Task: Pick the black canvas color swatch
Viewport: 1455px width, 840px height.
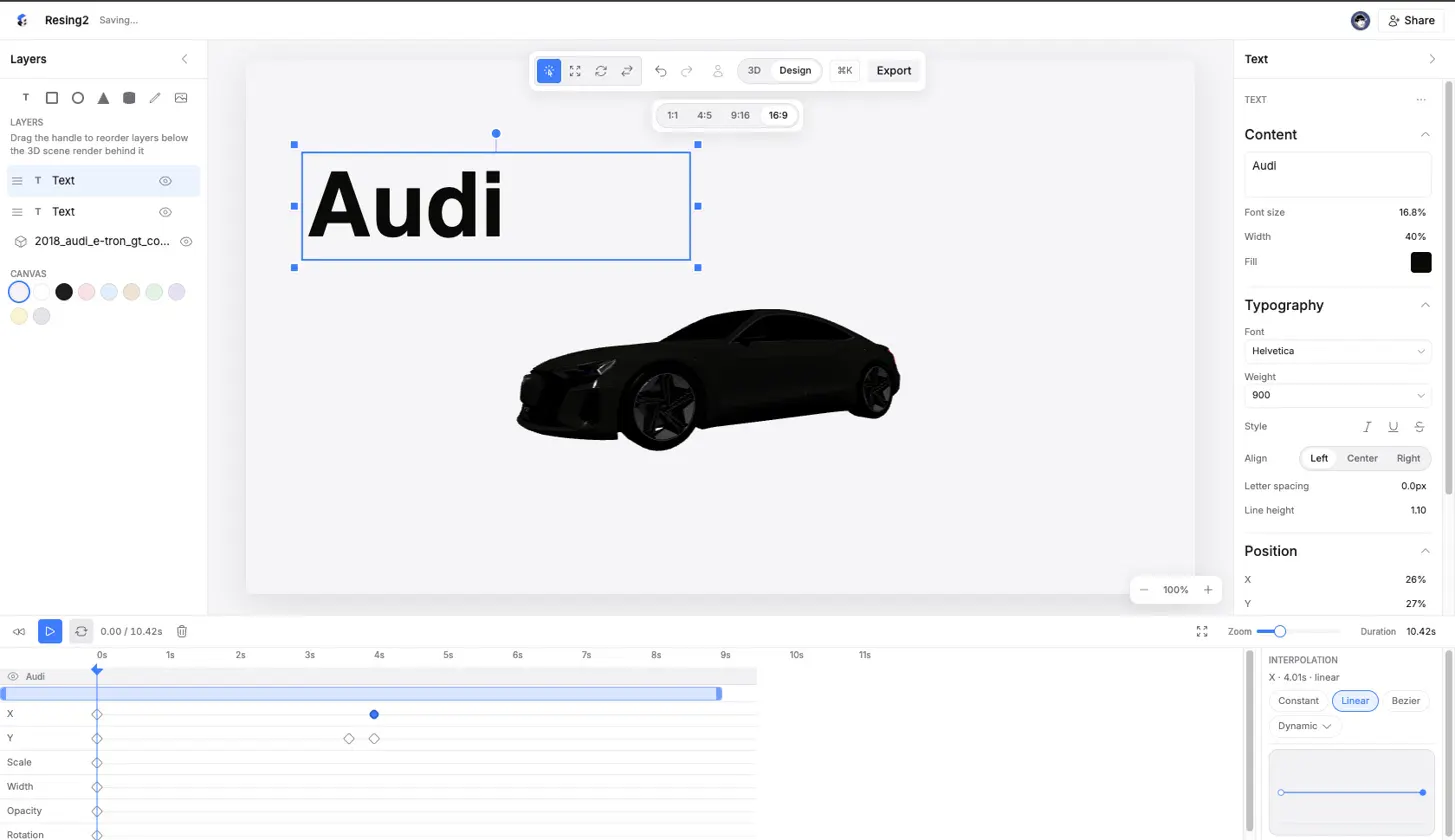Action: coord(64,292)
